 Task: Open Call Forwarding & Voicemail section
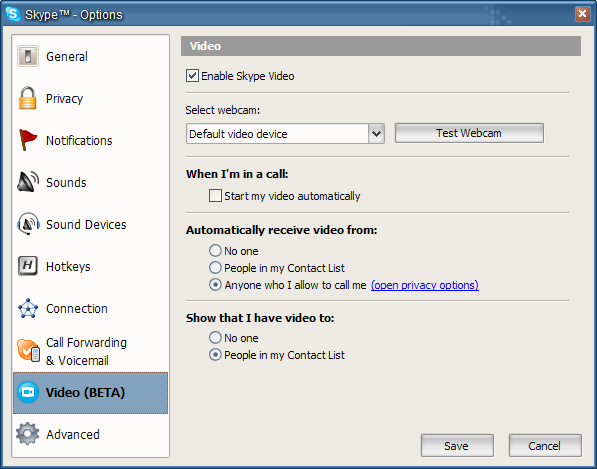(x=91, y=351)
